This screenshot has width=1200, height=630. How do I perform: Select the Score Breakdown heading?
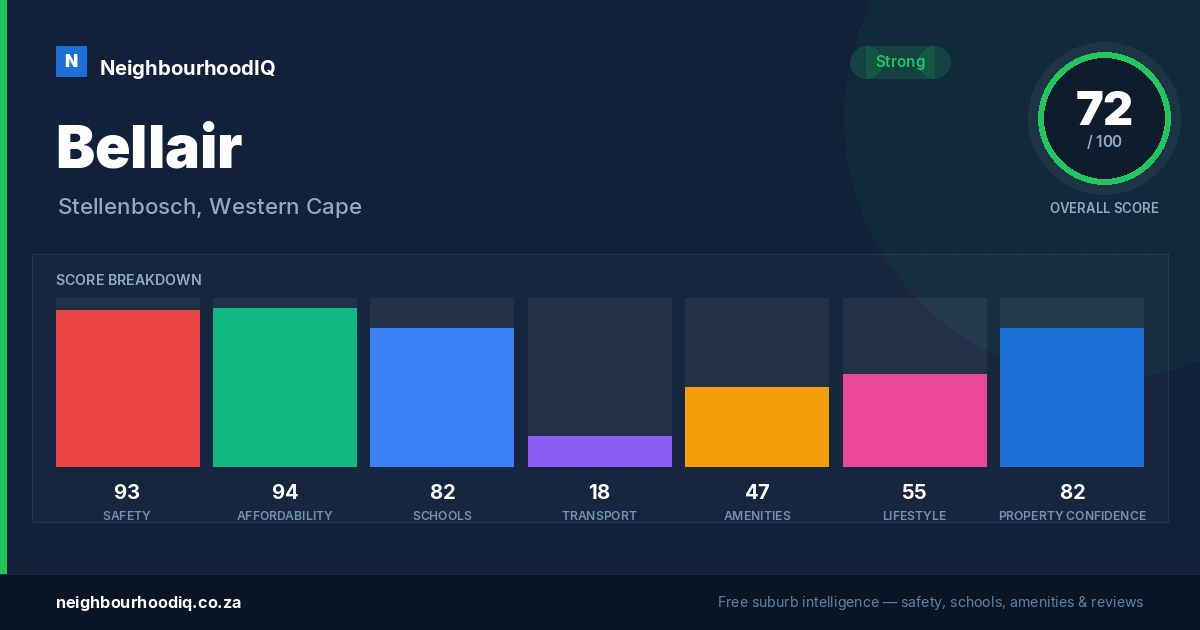[129, 280]
